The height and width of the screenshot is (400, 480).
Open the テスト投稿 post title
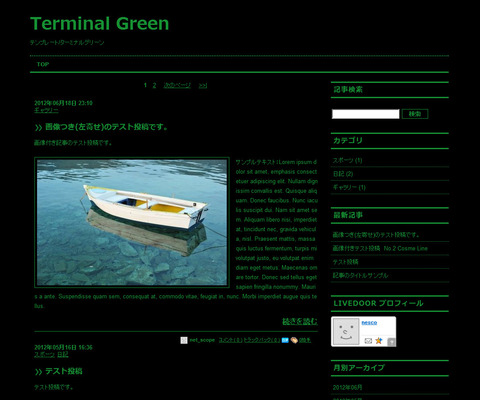point(64,371)
